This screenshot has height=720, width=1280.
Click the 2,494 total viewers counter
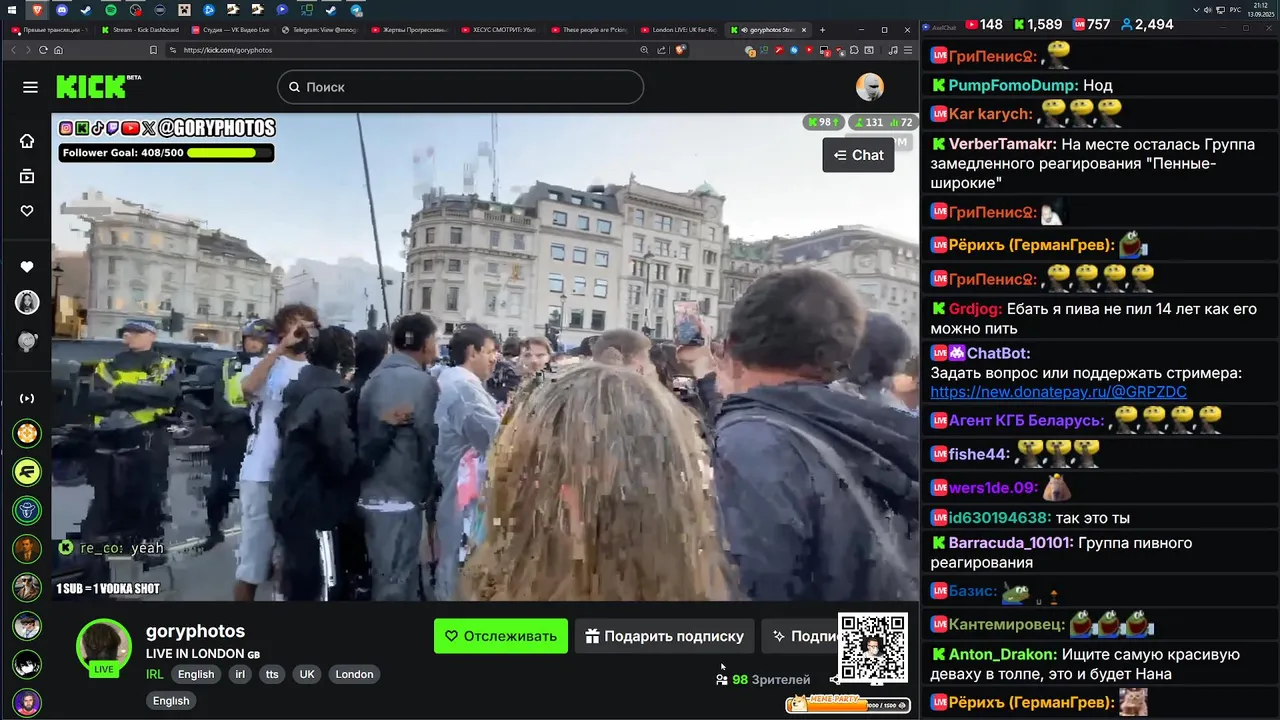[1147, 24]
